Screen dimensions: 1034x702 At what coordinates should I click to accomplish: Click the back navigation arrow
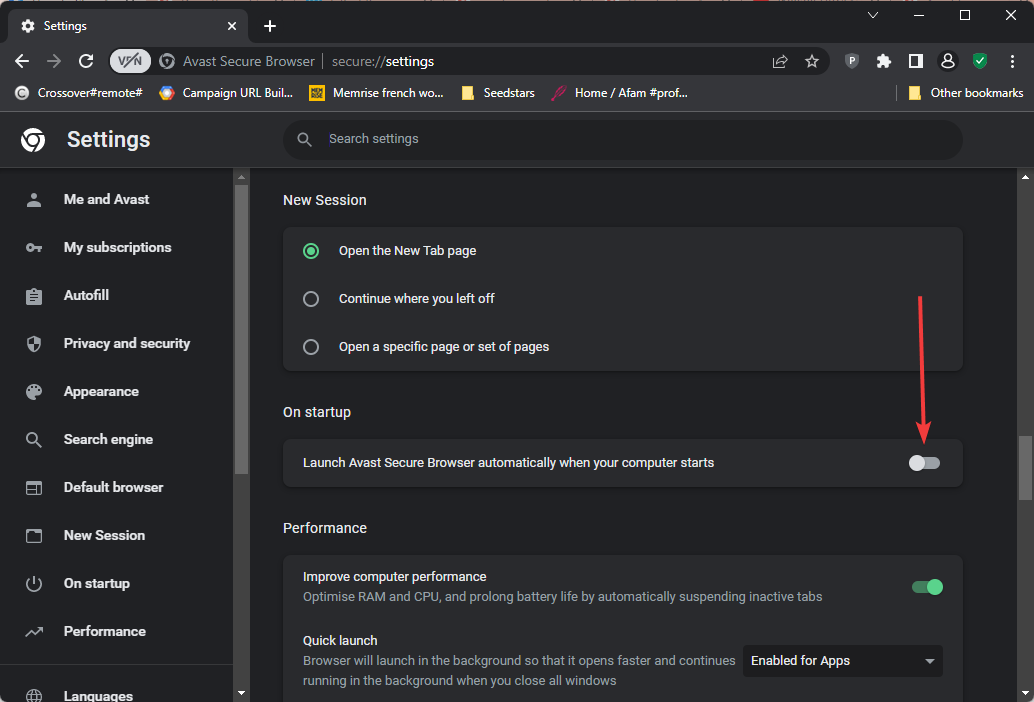tap(22, 61)
